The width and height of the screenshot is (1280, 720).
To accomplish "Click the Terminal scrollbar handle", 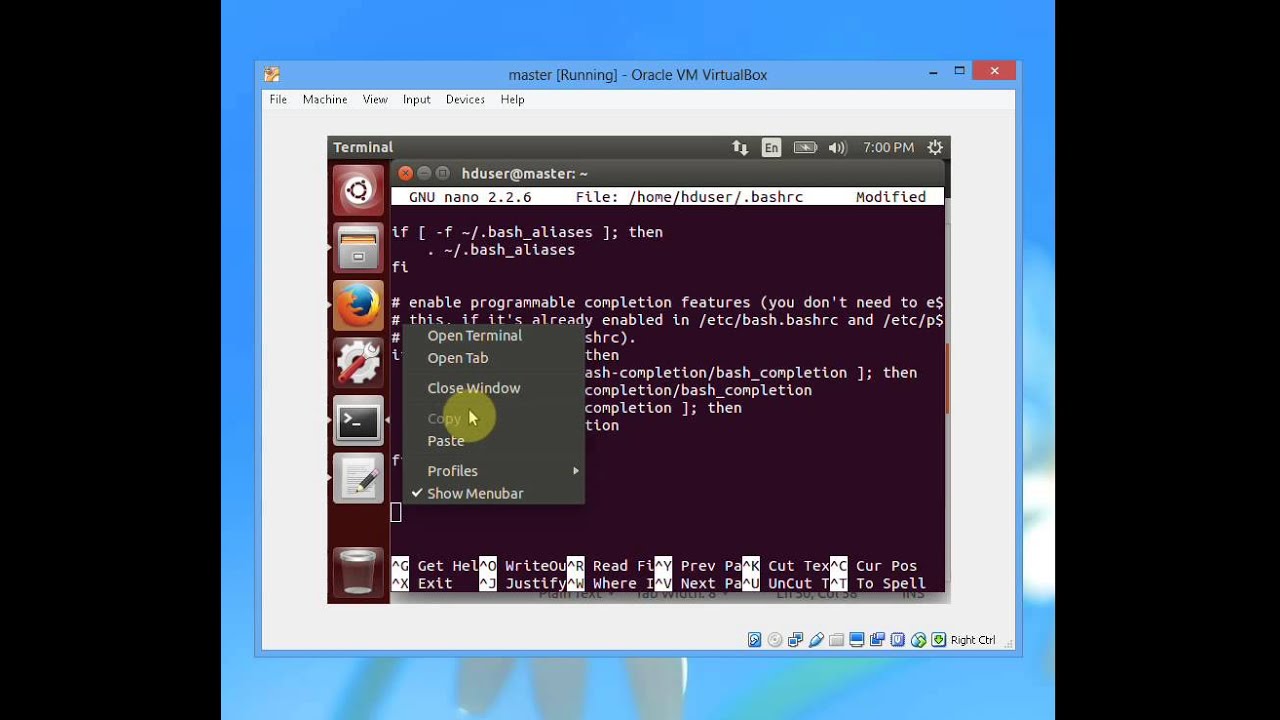I will (x=947, y=380).
